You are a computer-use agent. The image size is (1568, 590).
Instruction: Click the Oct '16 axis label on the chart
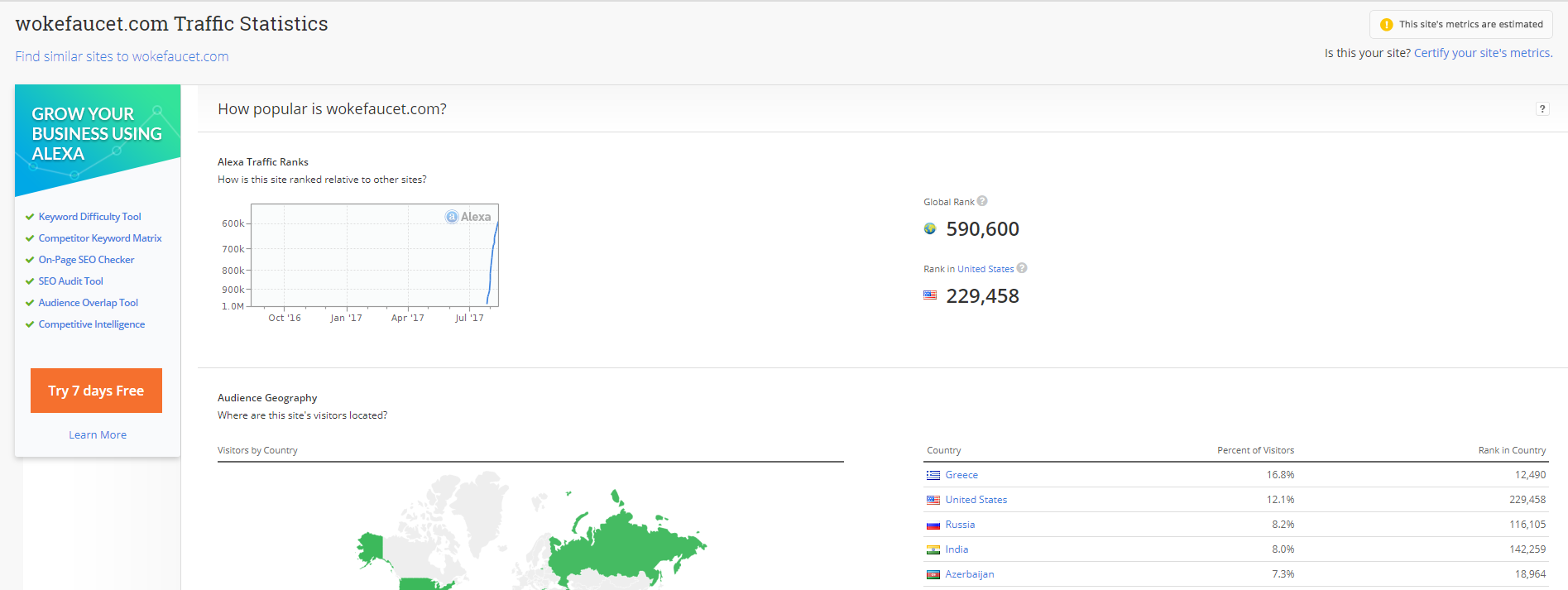click(x=285, y=318)
